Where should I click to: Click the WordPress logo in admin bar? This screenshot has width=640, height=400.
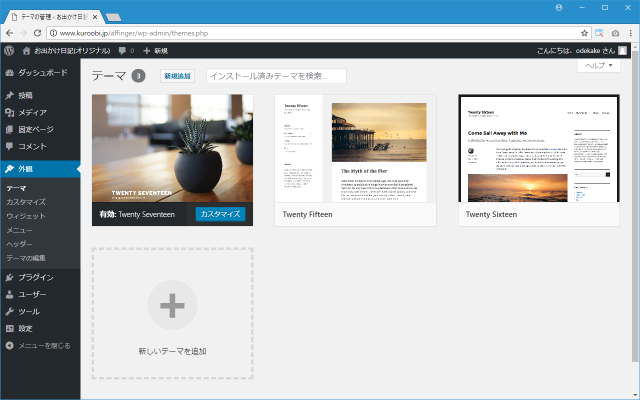coord(9,50)
